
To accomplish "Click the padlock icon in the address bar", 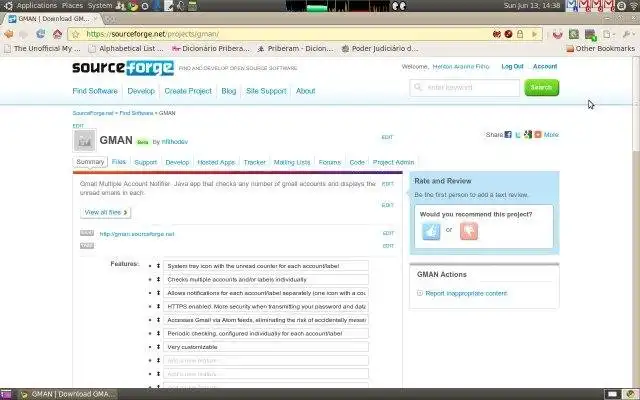I will tap(520, 34).
